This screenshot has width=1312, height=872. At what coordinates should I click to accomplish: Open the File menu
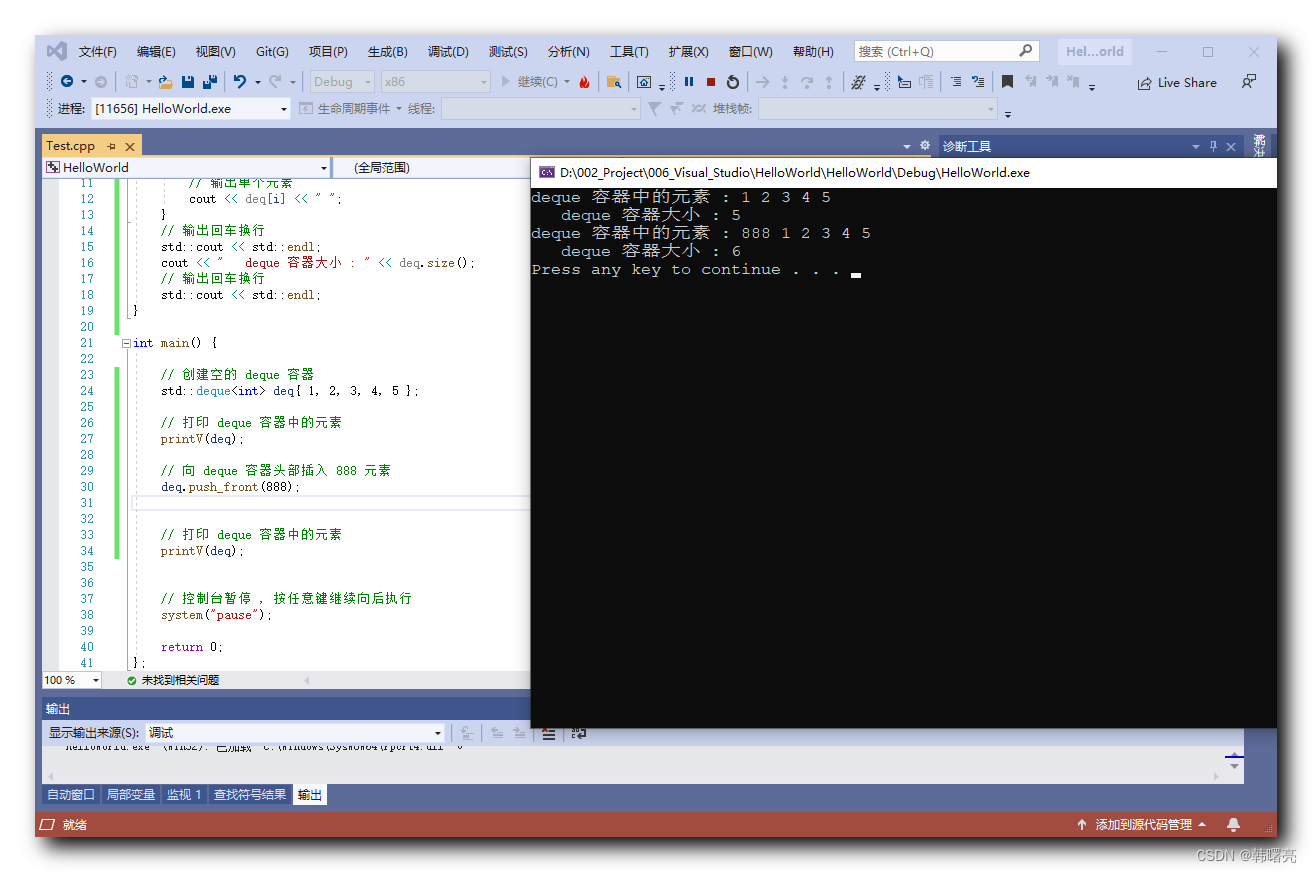point(98,52)
